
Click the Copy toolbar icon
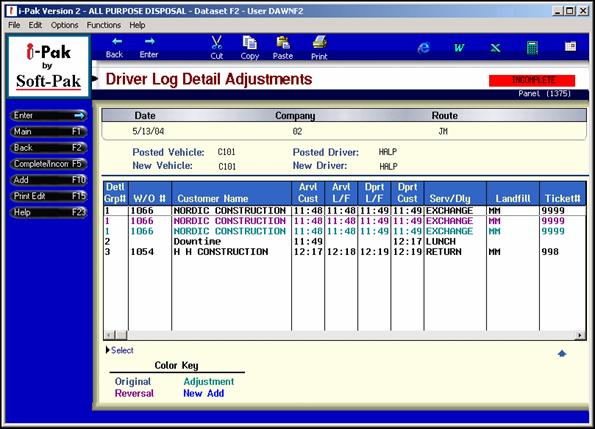[x=249, y=42]
